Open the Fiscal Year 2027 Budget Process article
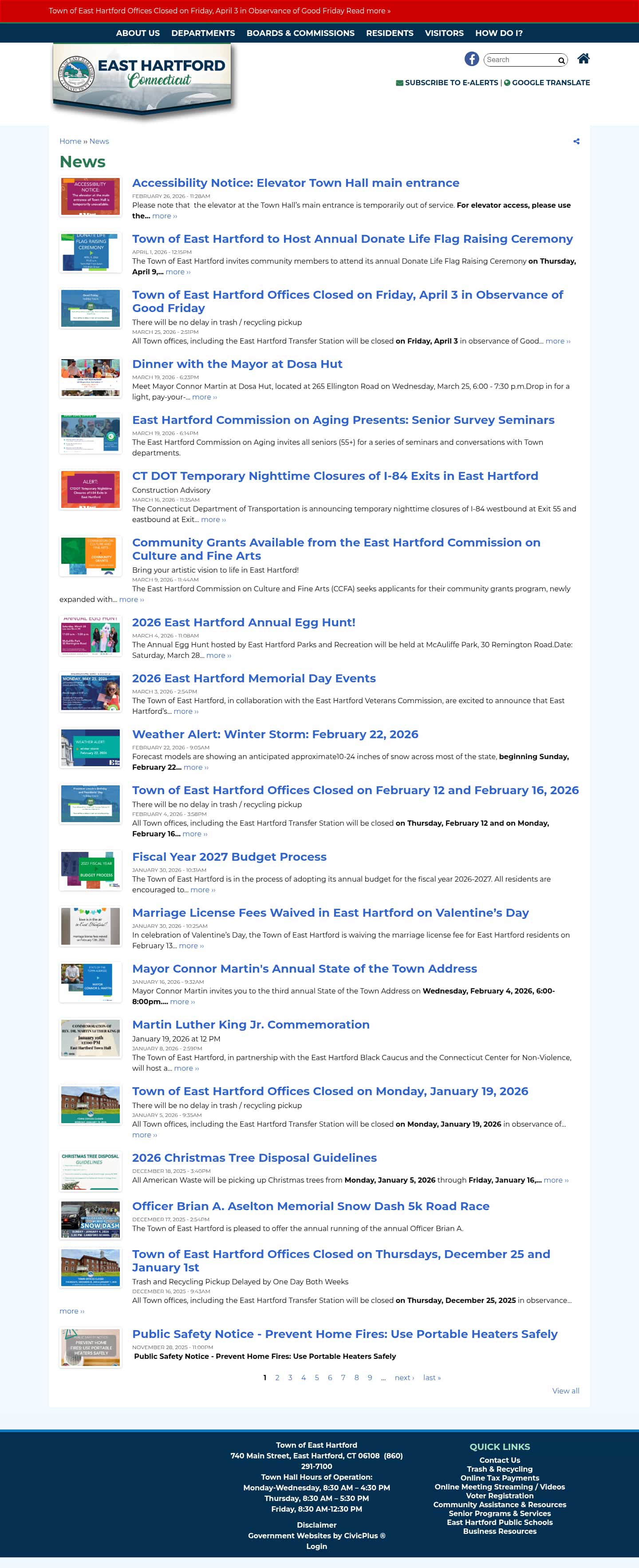Image resolution: width=639 pixels, height=1568 pixels. click(229, 856)
